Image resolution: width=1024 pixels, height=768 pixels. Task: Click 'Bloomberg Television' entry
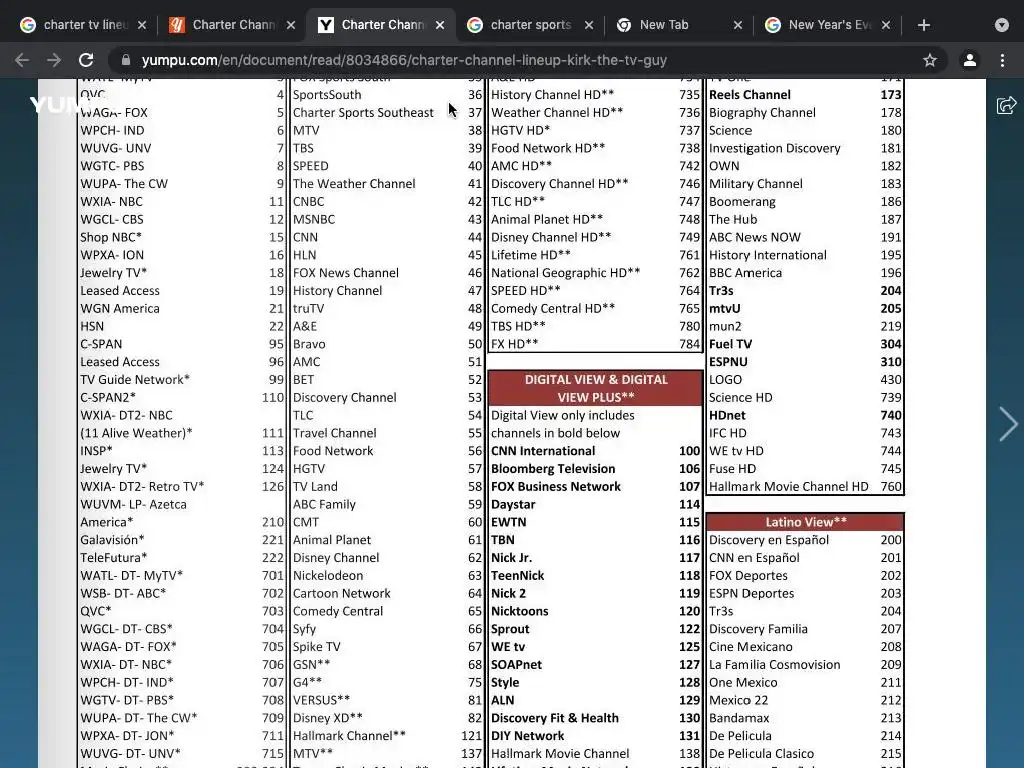[x=552, y=468]
